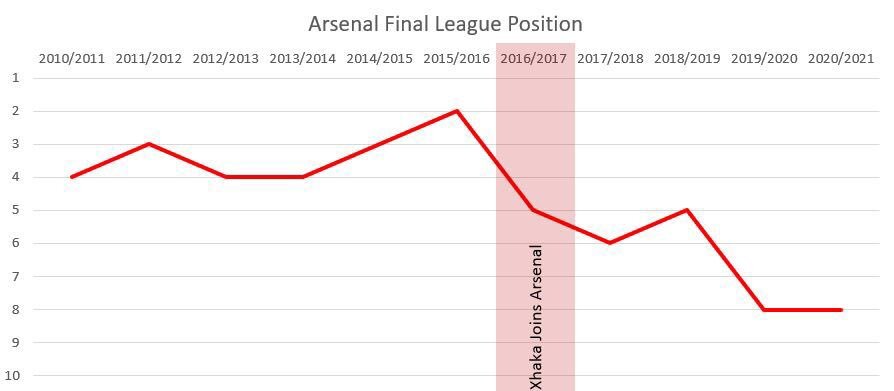This screenshot has width=894, height=391.
Task: Select the 2011/2012 axis label
Action: pyautogui.click(x=149, y=59)
